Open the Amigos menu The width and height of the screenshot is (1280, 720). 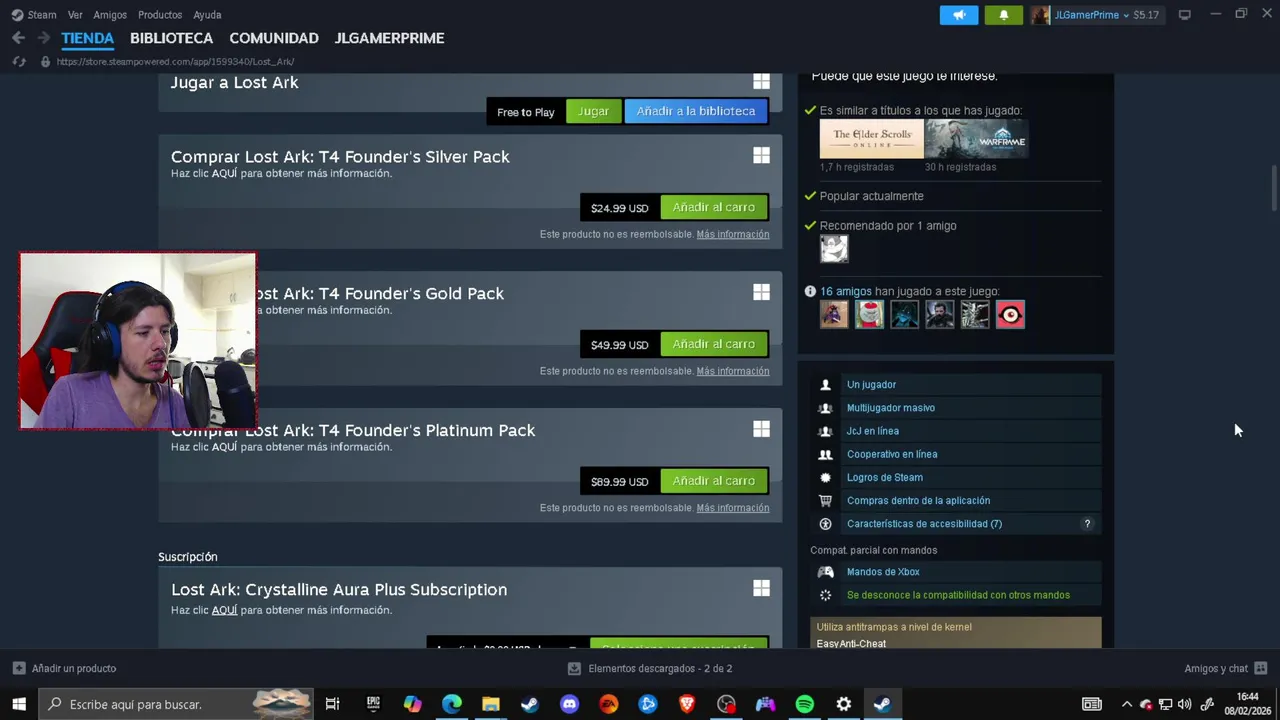click(110, 15)
